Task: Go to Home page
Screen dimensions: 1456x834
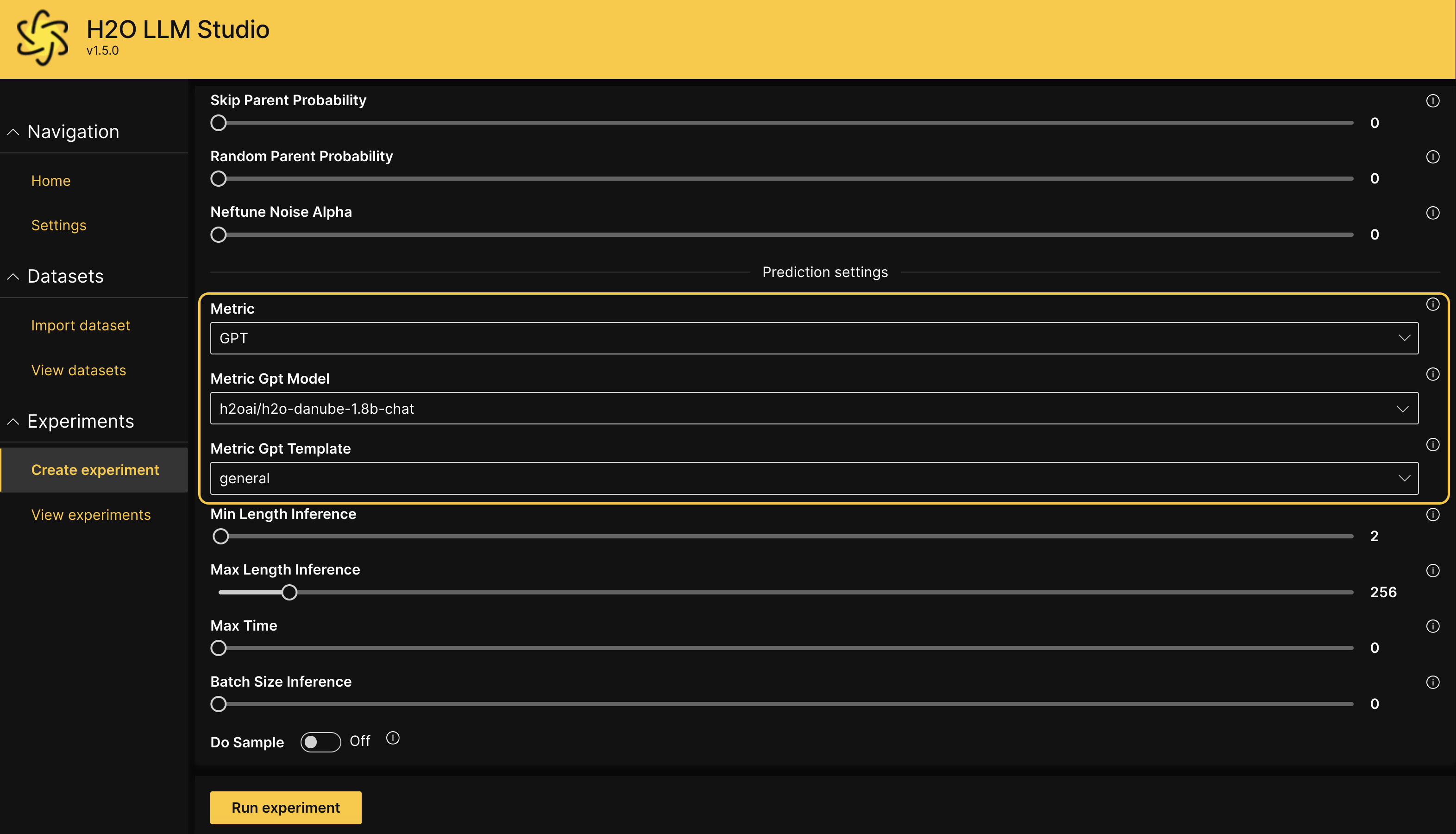Action: point(51,181)
